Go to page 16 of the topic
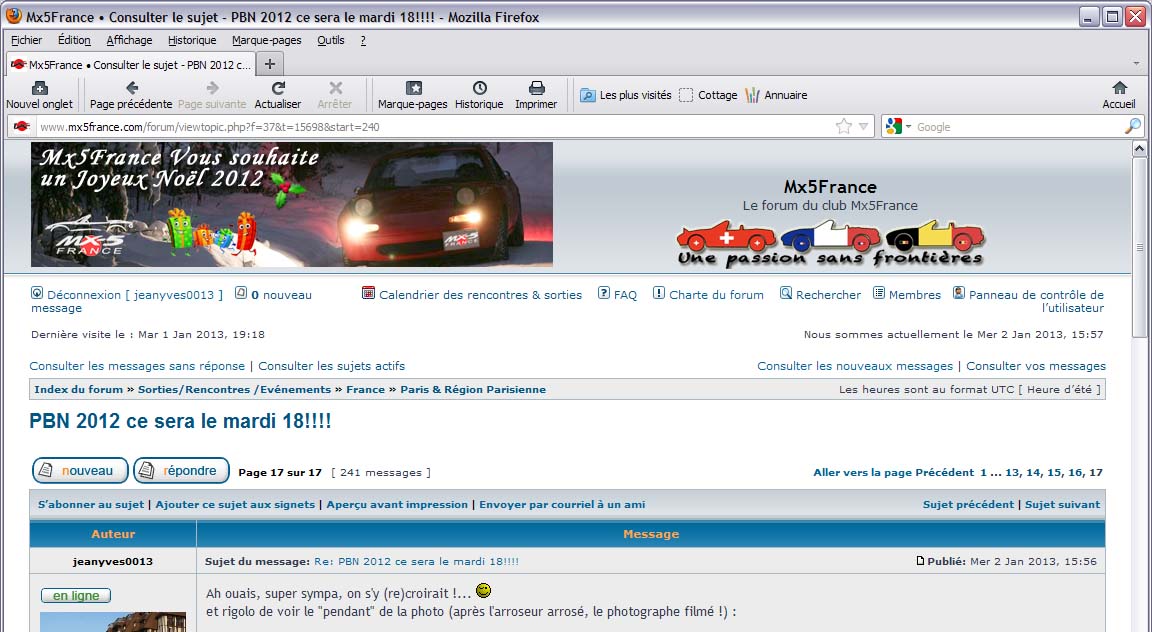Viewport: 1152px width, 632px height. coord(1075,473)
